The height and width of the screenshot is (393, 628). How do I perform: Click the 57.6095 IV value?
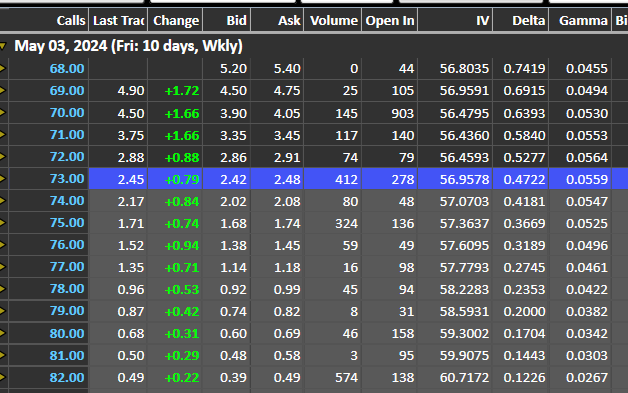coord(464,246)
